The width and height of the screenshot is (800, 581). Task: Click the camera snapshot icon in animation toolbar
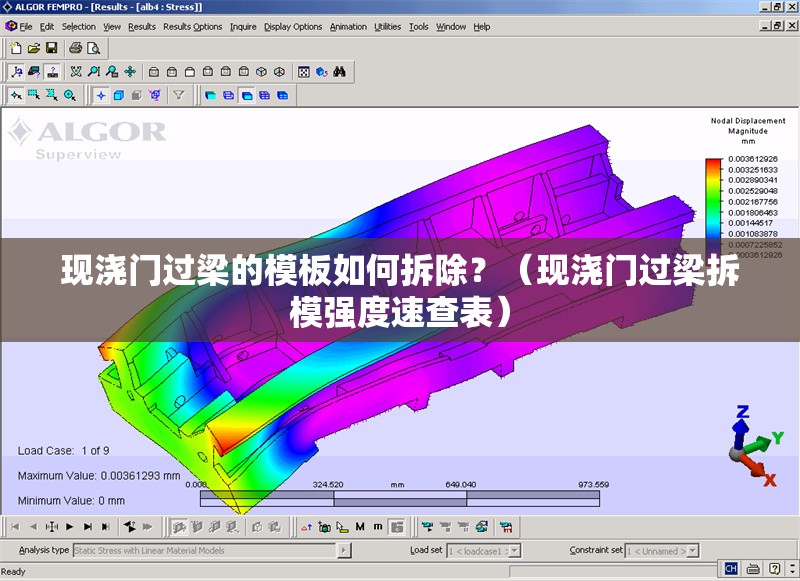pyautogui.click(x=324, y=528)
